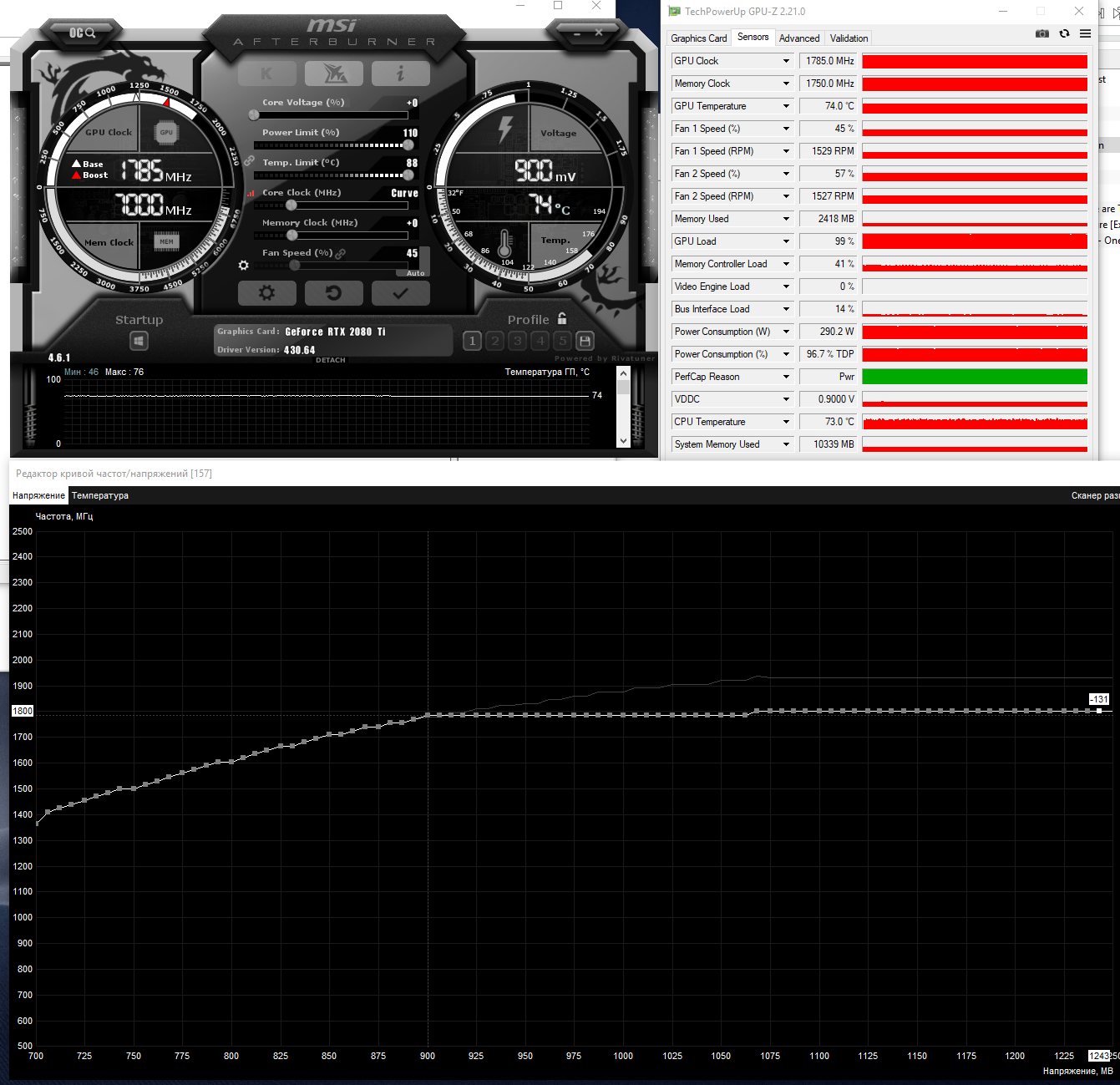Select profile slot 5 in Afterburner
Viewport: 1120px width, 1085px height.
pos(563,341)
